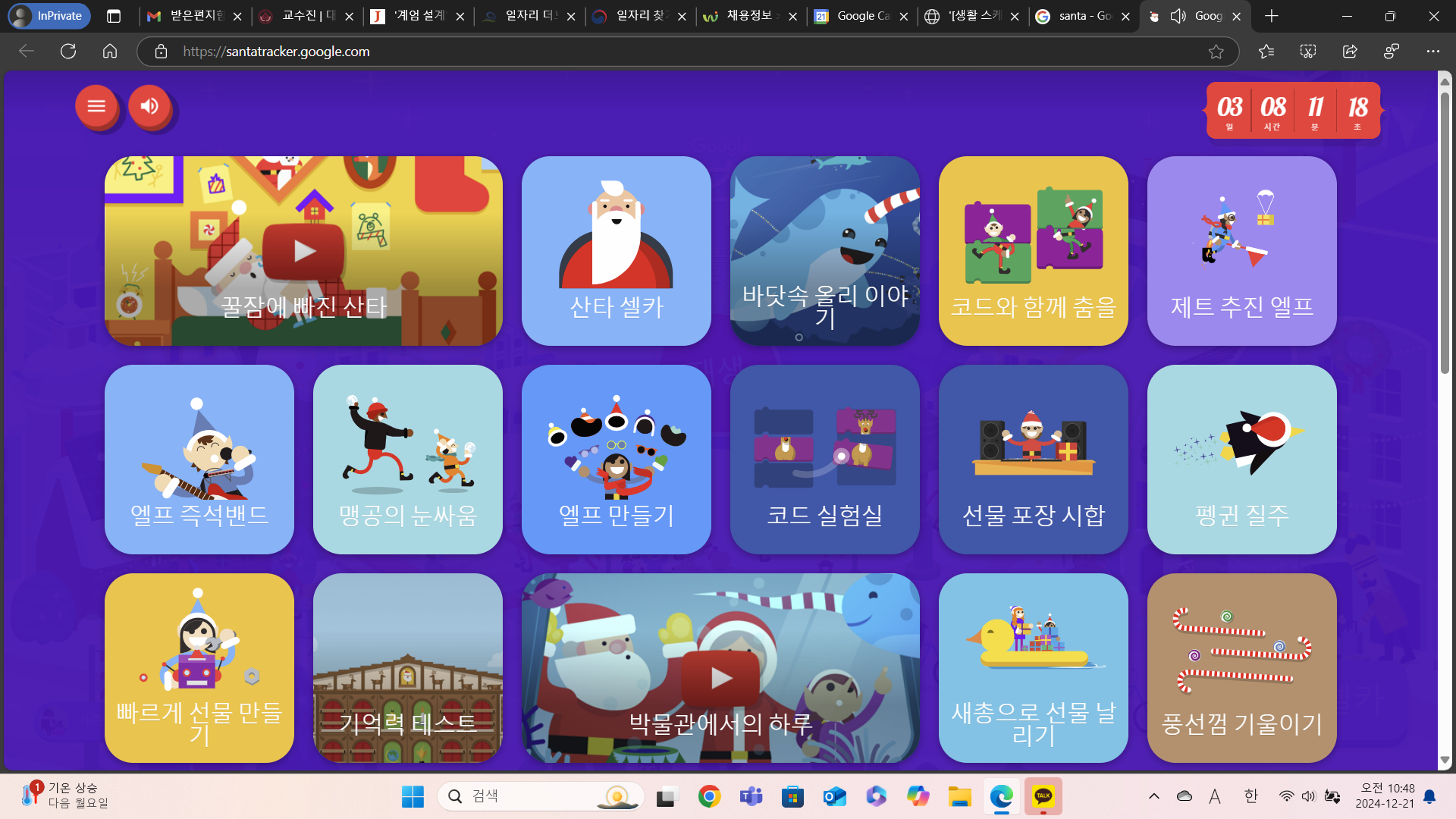Click the screenshot capture toolbar icon
1456x819 pixels.
tap(1308, 52)
